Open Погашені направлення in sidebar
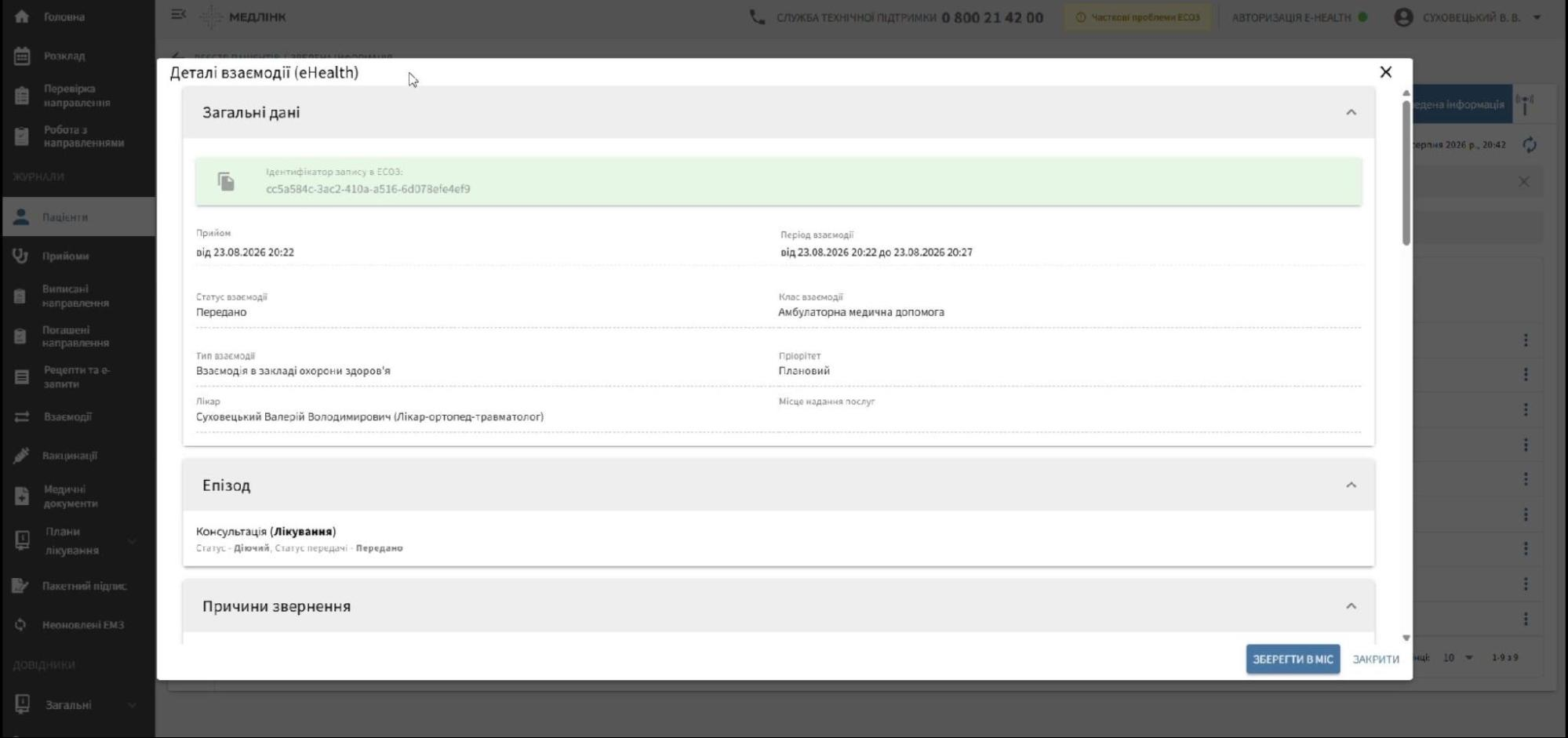 click(75, 336)
